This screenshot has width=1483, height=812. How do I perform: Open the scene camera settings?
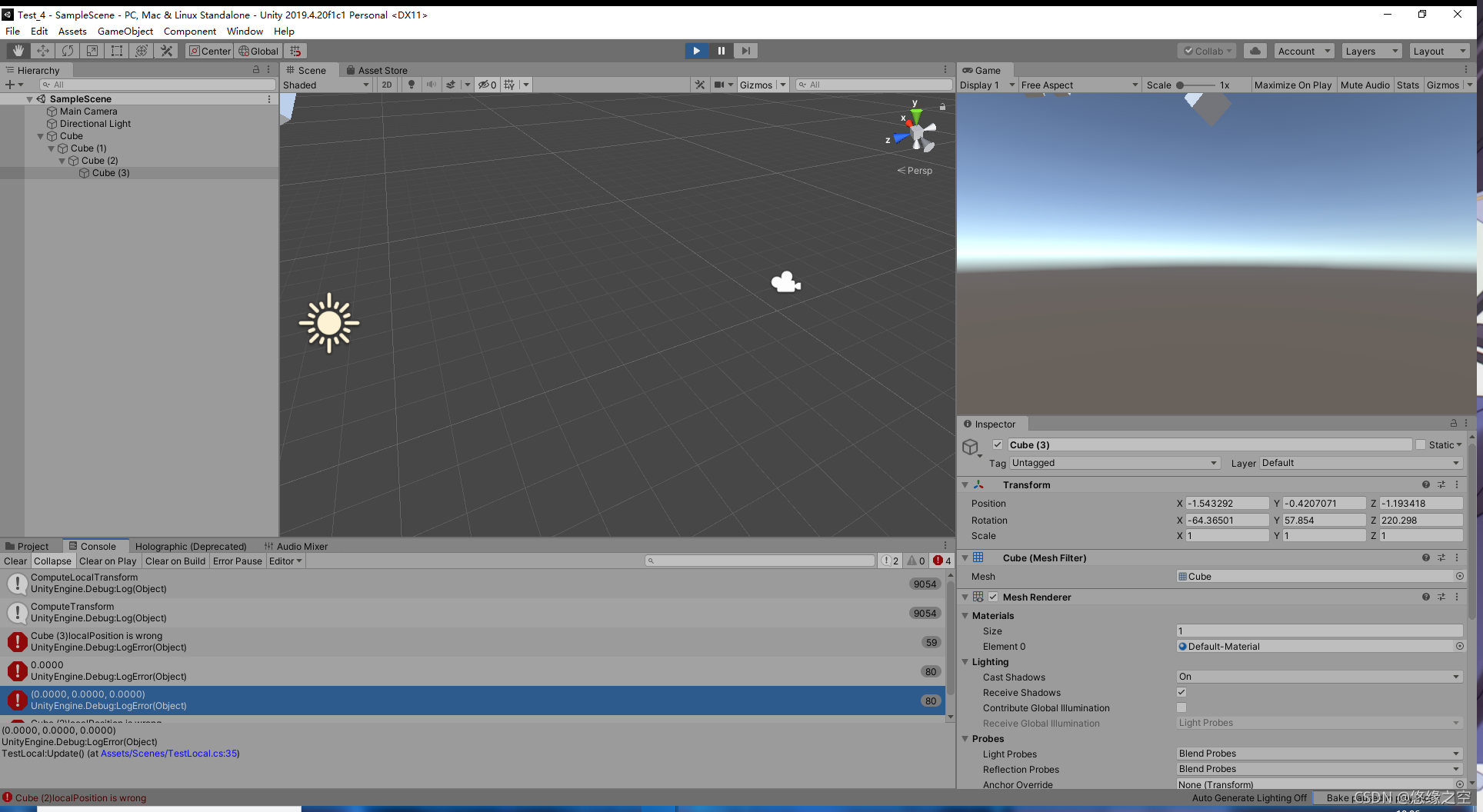pos(719,85)
